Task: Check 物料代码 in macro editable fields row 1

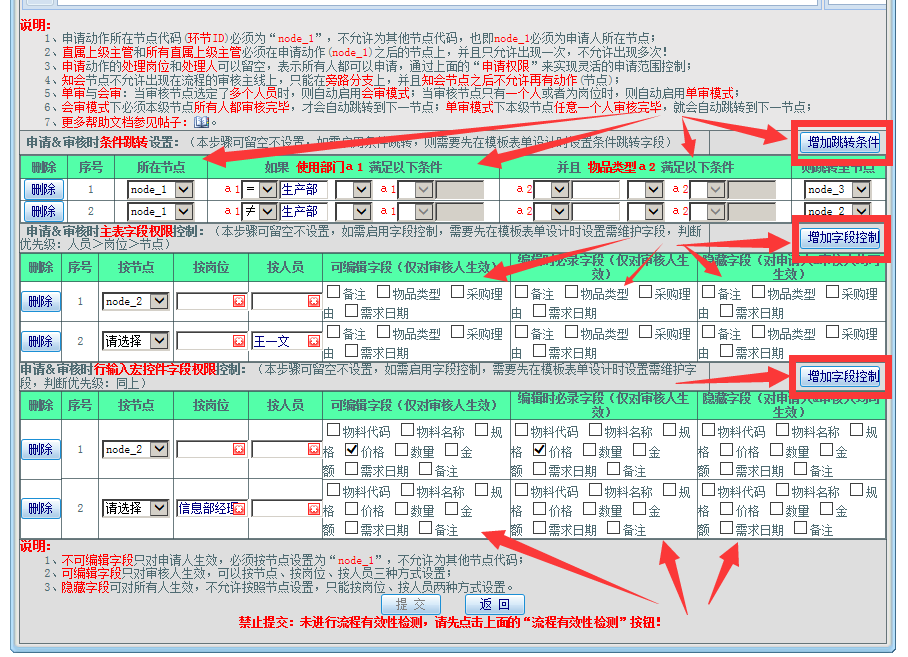Action: [334, 432]
